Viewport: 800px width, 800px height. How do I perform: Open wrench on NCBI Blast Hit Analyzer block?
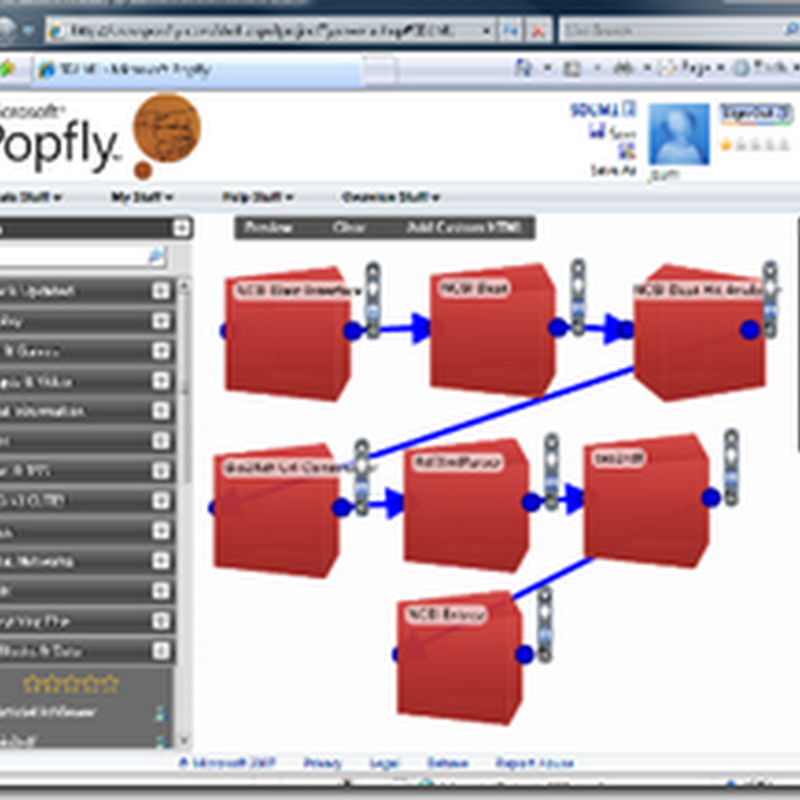tap(770, 299)
